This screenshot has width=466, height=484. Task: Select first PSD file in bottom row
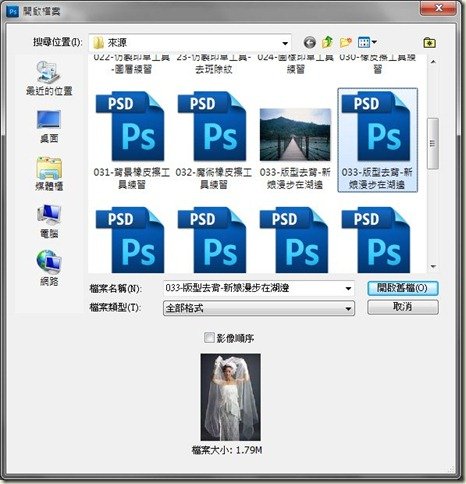click(130, 240)
